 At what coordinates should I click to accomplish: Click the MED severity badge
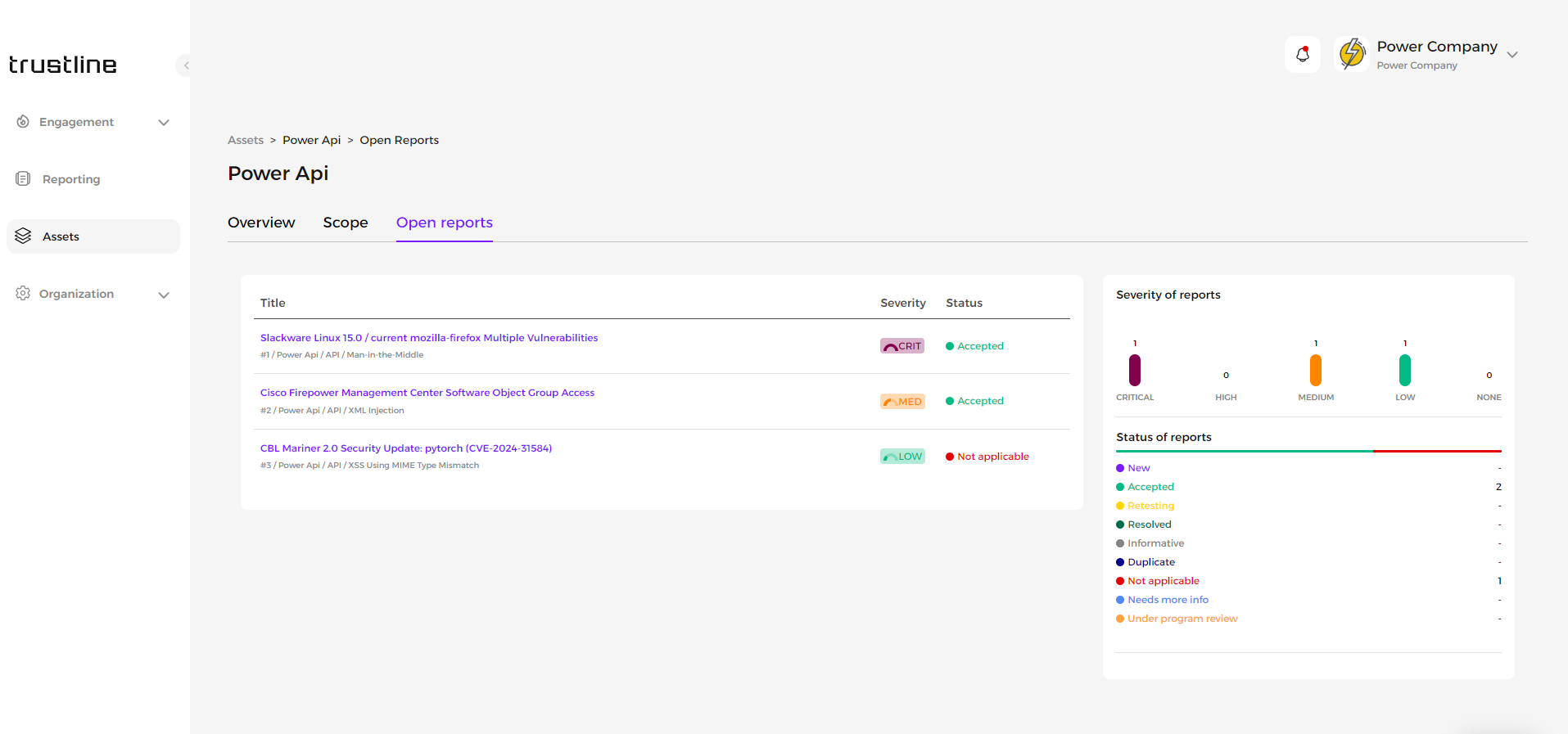[x=901, y=402]
